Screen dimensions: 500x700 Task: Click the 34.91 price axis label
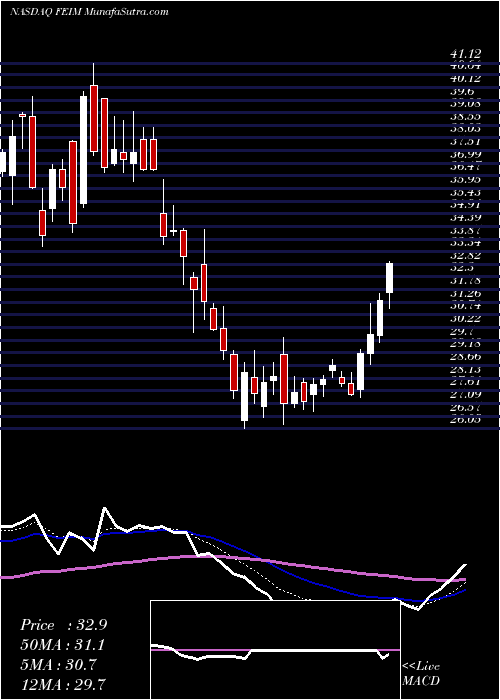coord(466,205)
